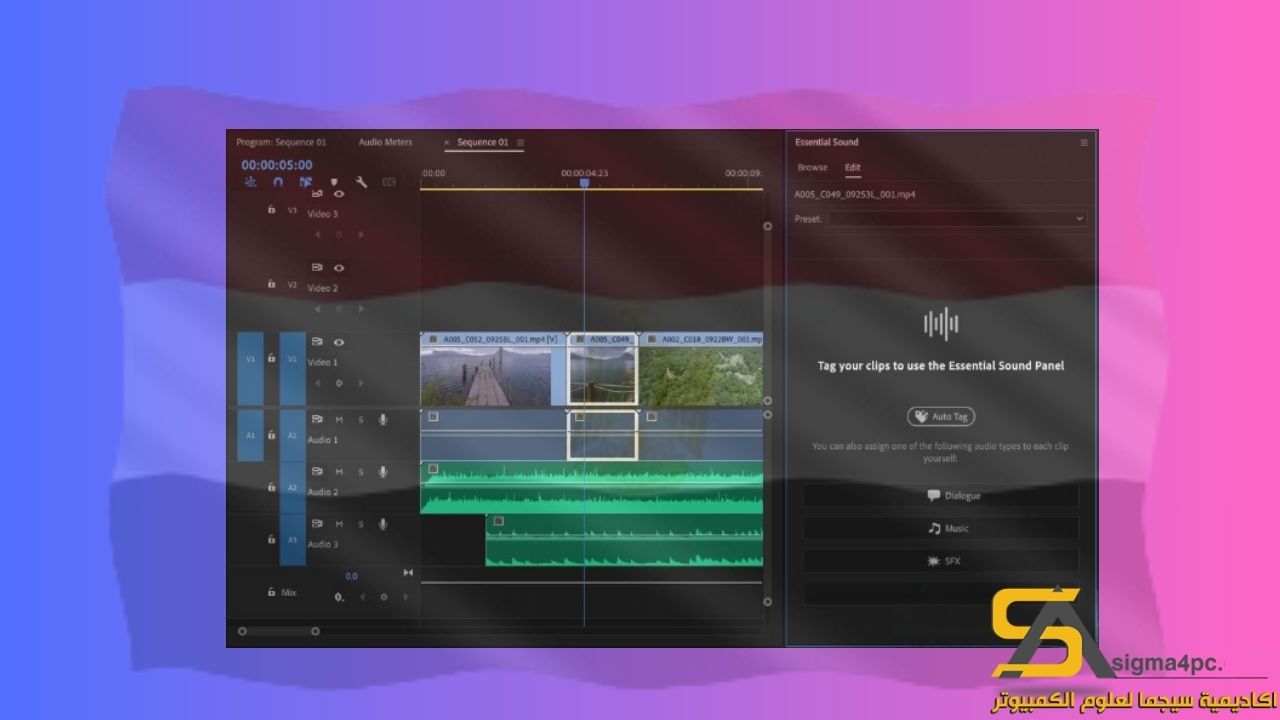
Task: Click the CC captions track options icon
Action: 389,182
